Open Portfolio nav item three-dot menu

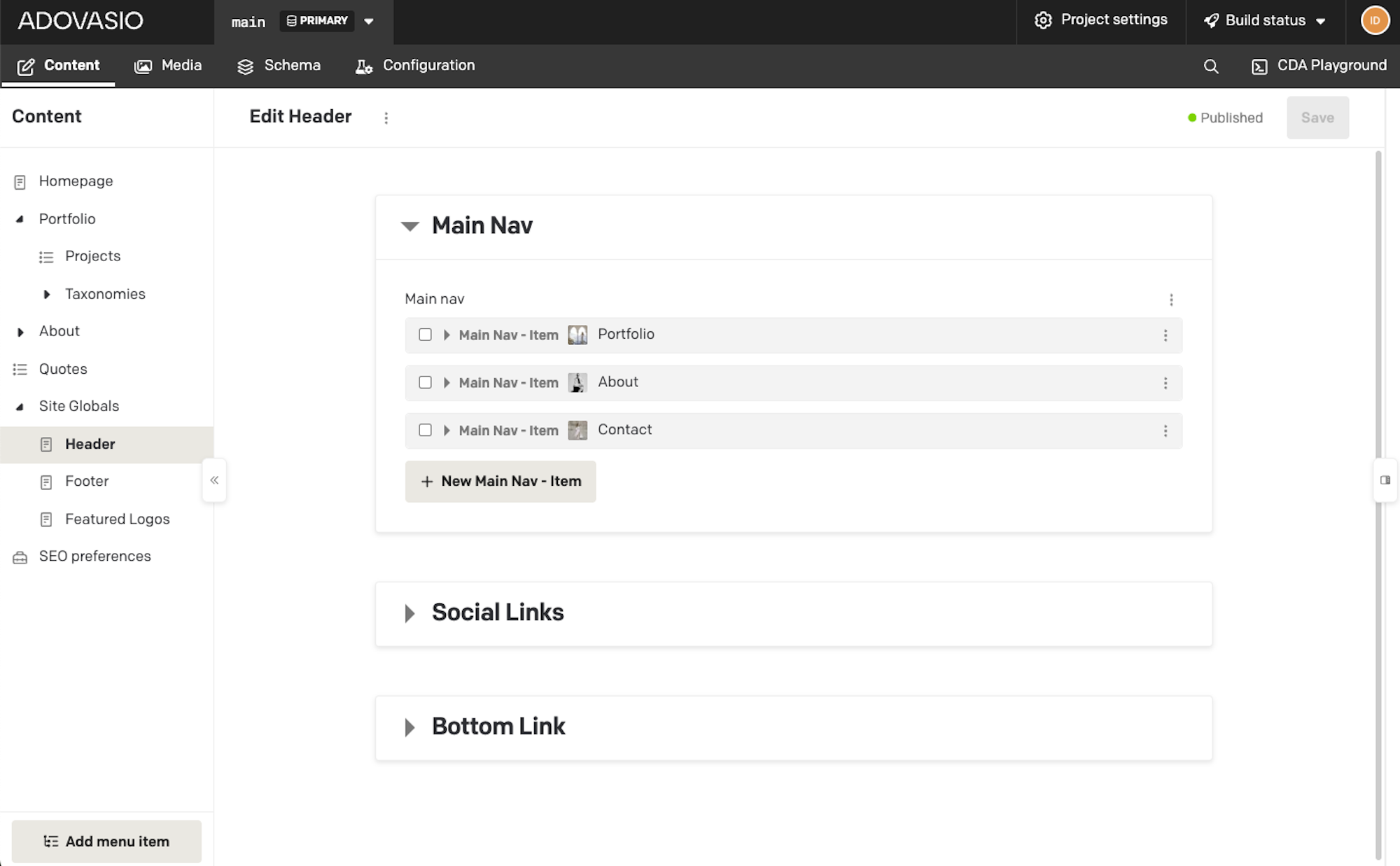(x=1165, y=335)
